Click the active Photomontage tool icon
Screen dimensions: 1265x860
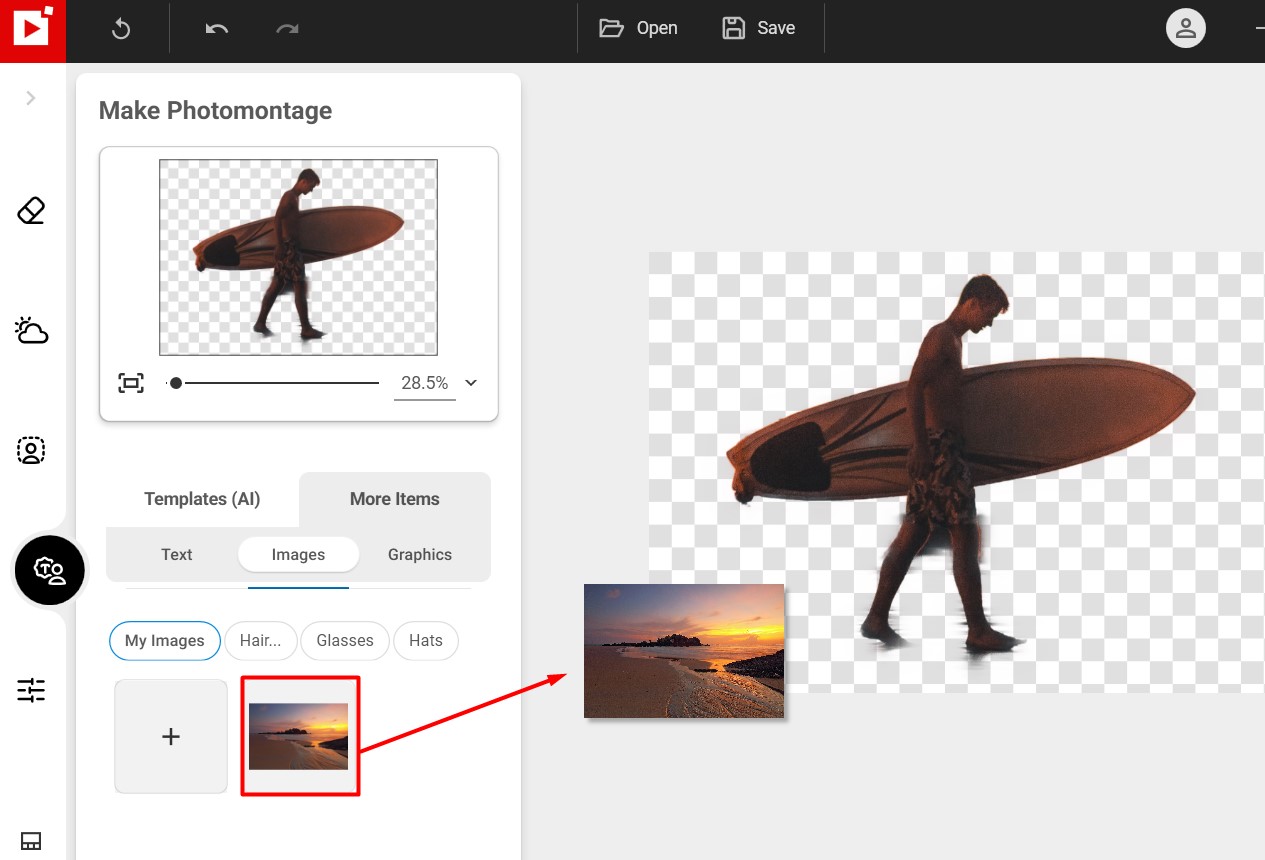(50, 570)
